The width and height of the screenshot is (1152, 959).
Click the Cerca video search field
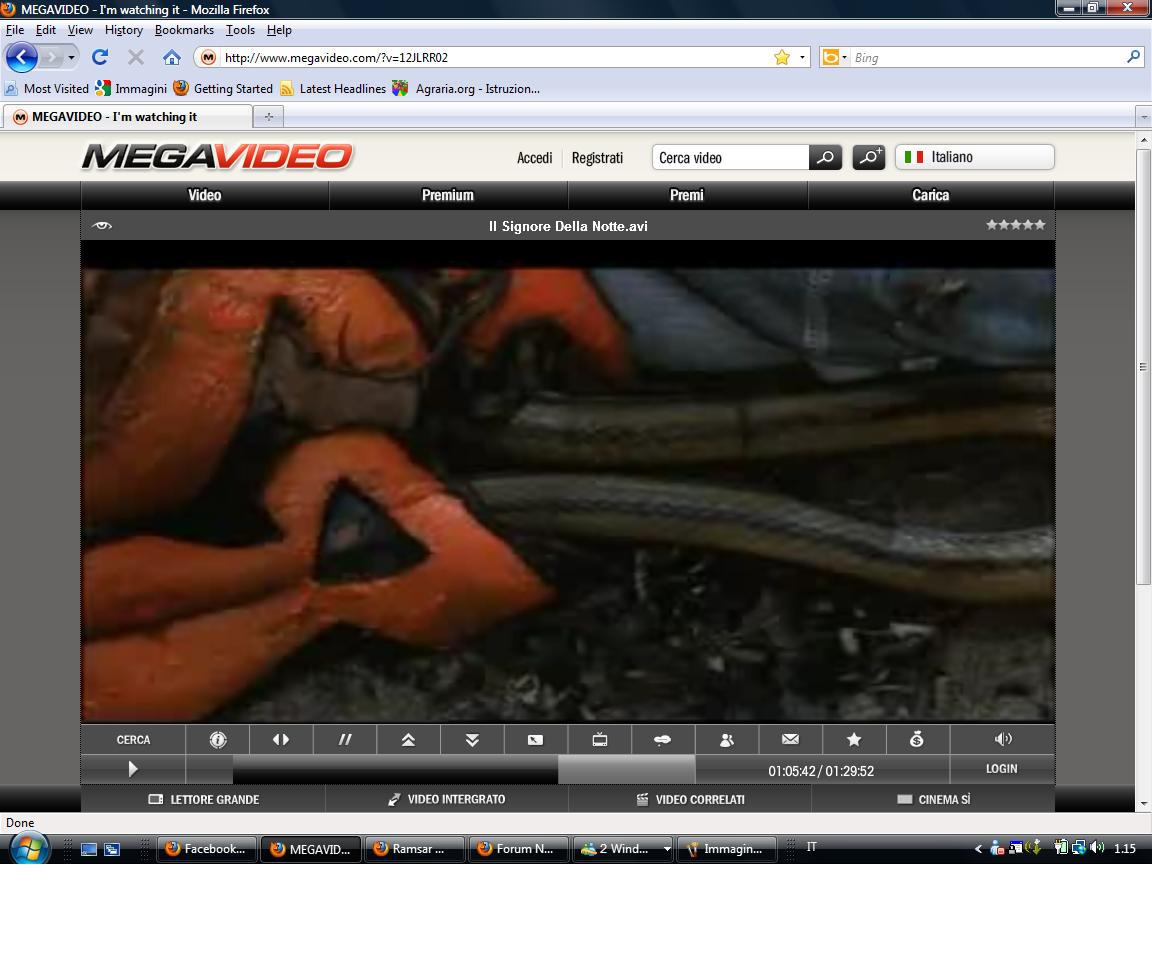730,158
